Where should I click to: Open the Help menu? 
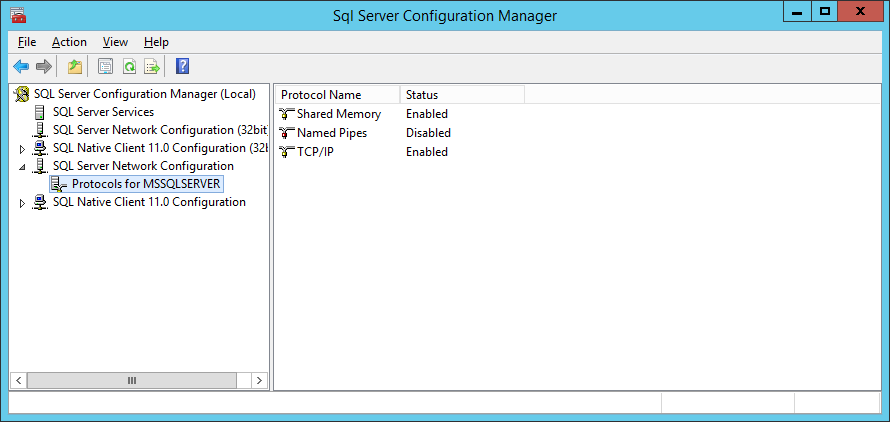[x=156, y=42]
